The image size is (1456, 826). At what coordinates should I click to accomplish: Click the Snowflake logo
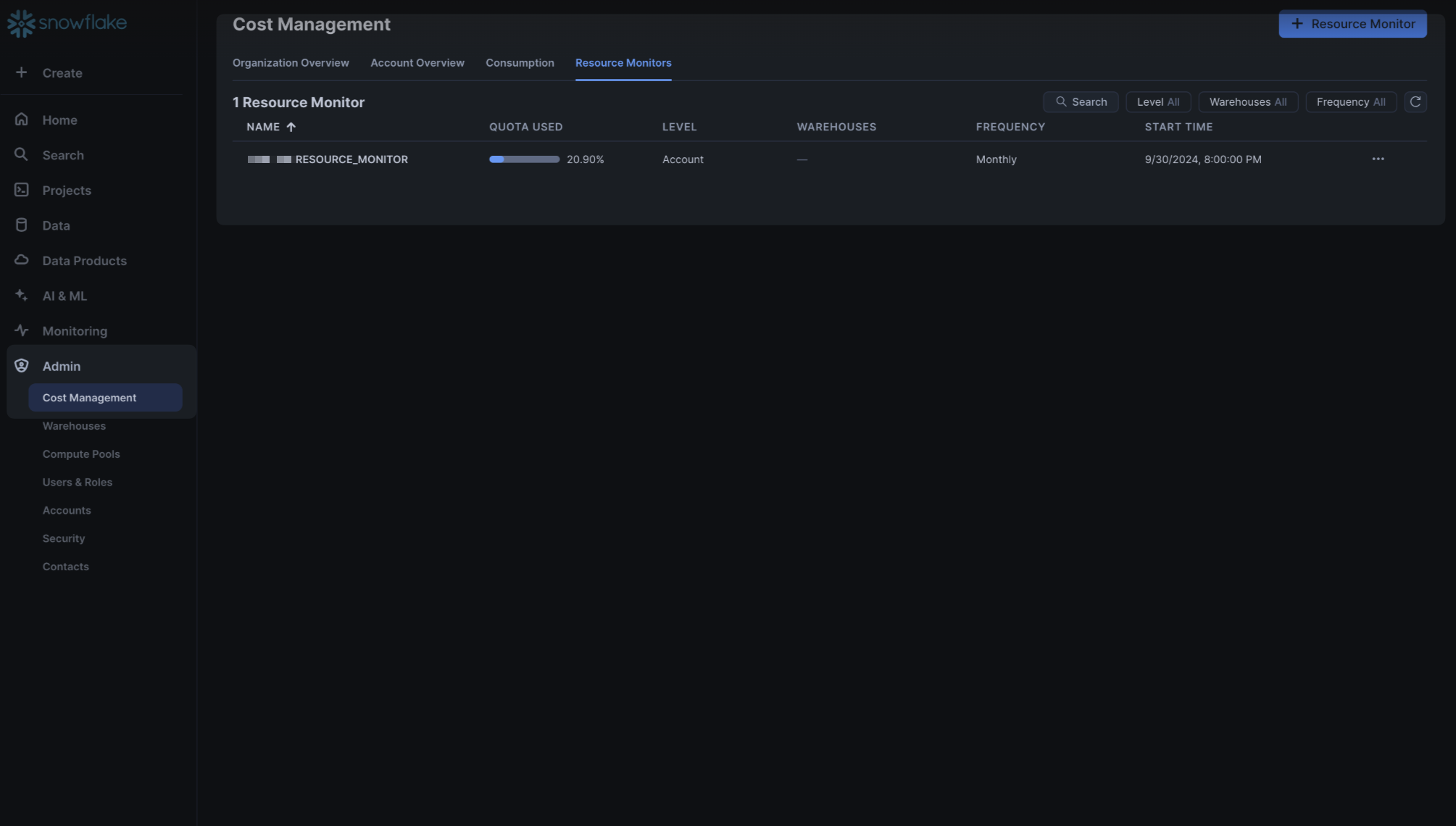coord(67,23)
